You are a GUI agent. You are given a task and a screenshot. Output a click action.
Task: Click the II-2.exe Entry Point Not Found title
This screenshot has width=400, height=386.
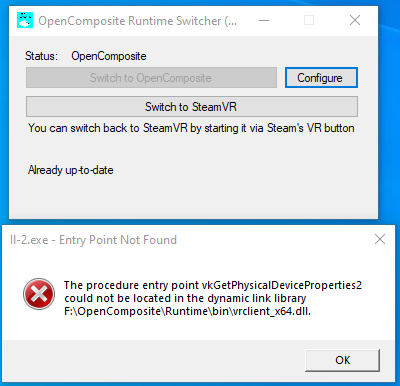point(93,240)
